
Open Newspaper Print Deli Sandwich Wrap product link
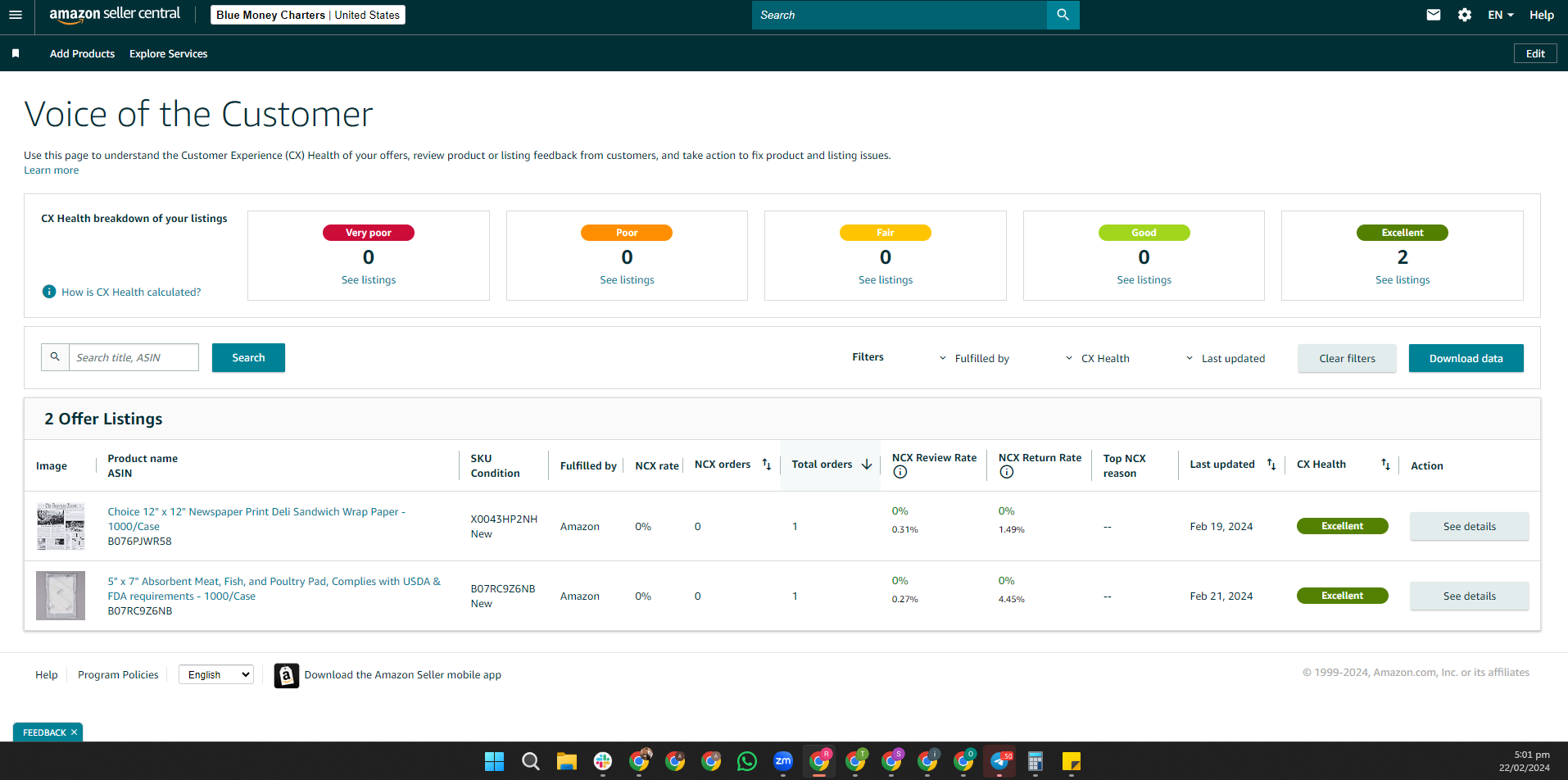tap(256, 519)
